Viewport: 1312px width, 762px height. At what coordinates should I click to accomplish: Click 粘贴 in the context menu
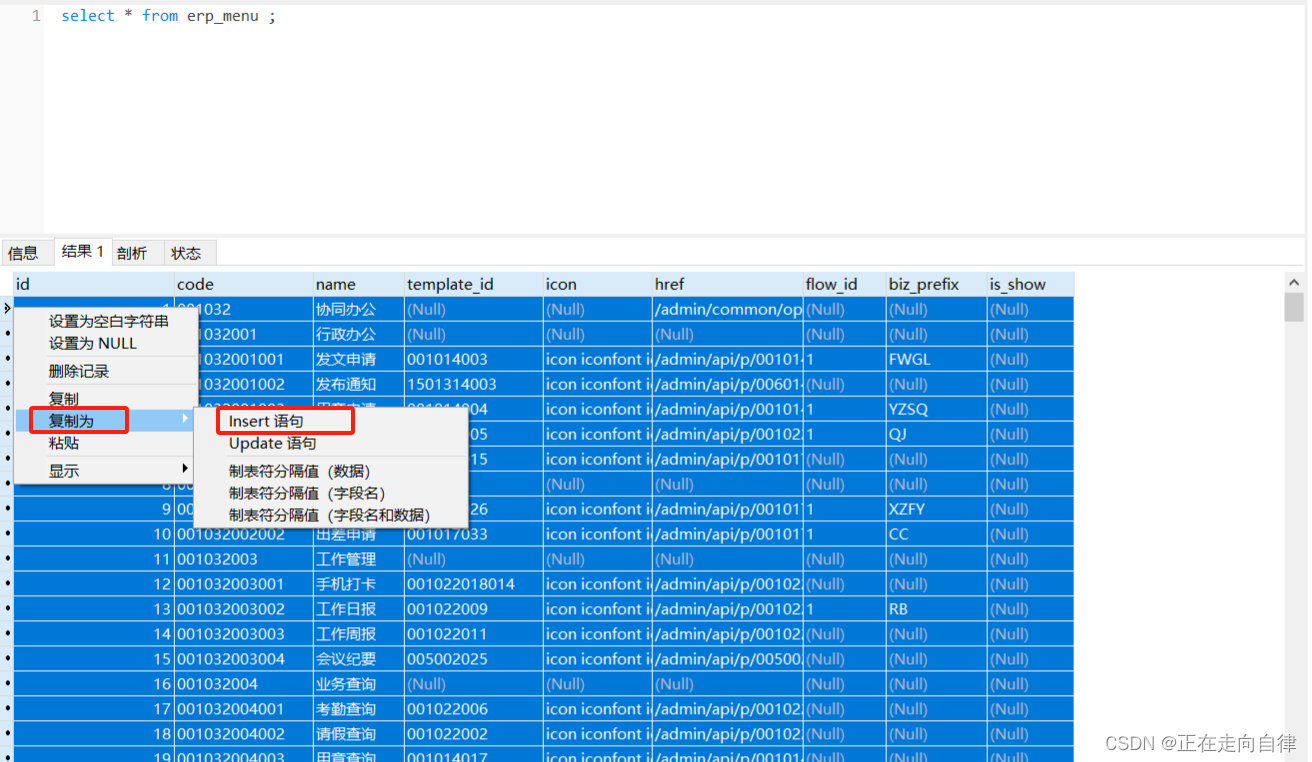coord(64,443)
